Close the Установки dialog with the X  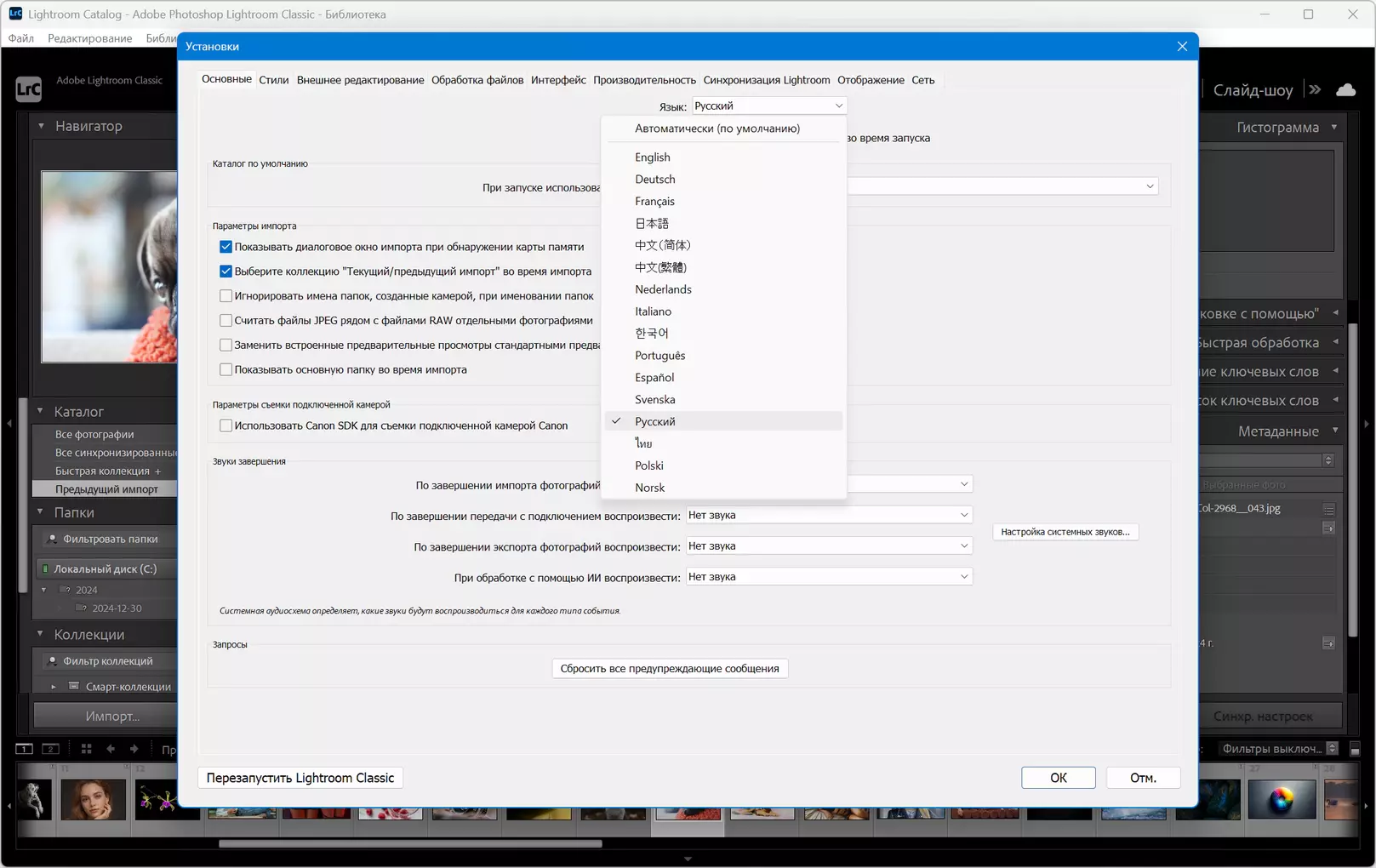tap(1182, 46)
